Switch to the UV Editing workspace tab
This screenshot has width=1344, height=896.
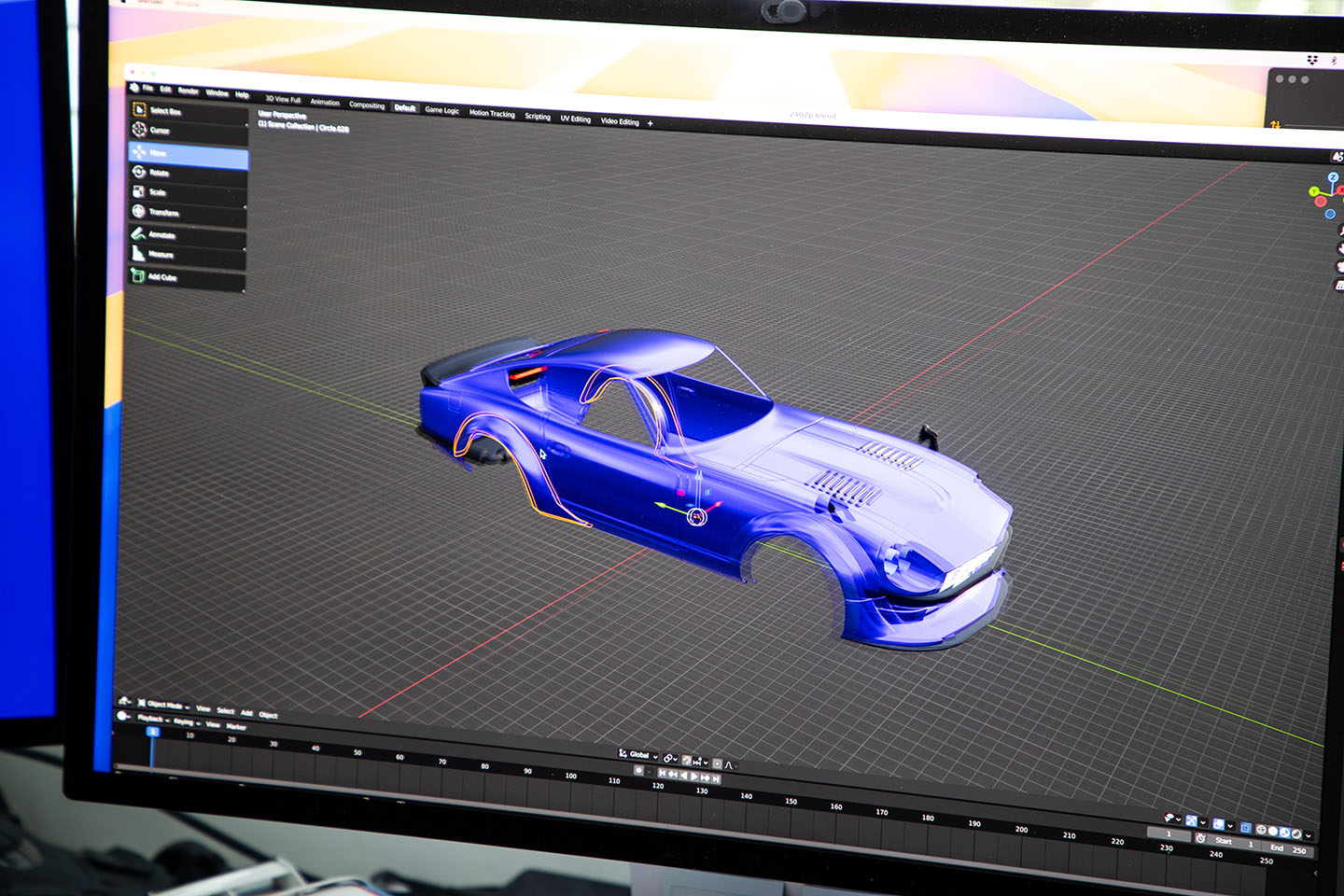pyautogui.click(x=575, y=119)
